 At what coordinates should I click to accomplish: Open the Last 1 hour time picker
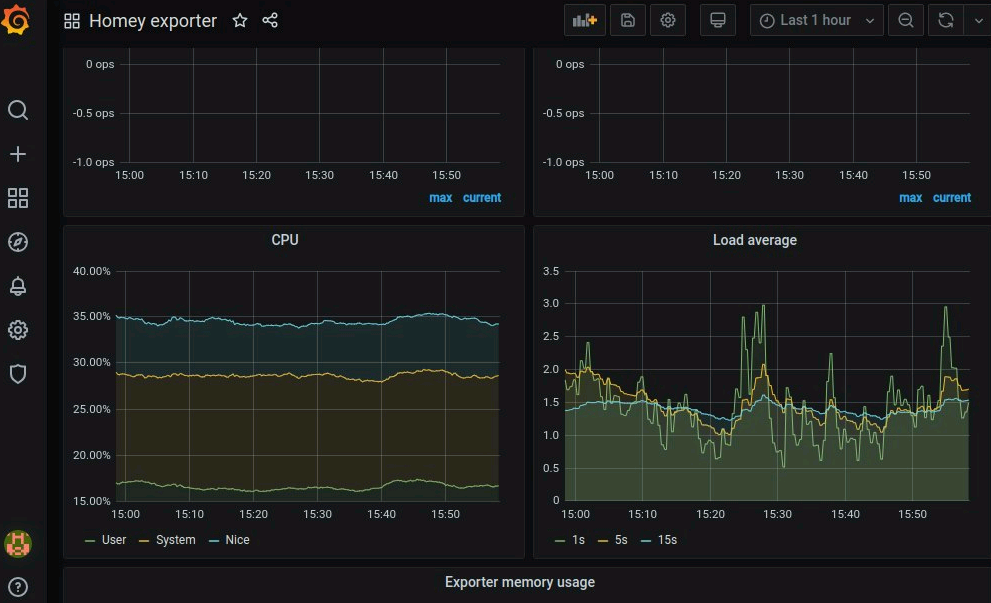pos(816,20)
